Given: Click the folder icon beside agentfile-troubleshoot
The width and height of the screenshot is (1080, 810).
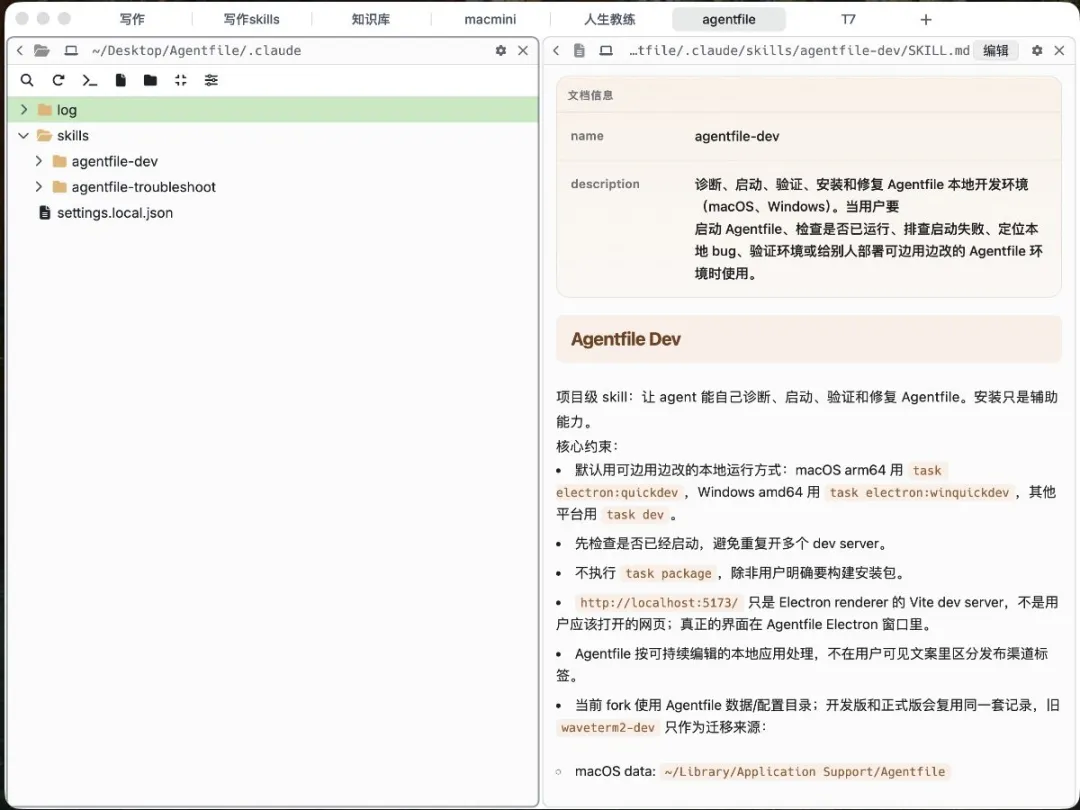Looking at the screenshot, I should point(60,187).
